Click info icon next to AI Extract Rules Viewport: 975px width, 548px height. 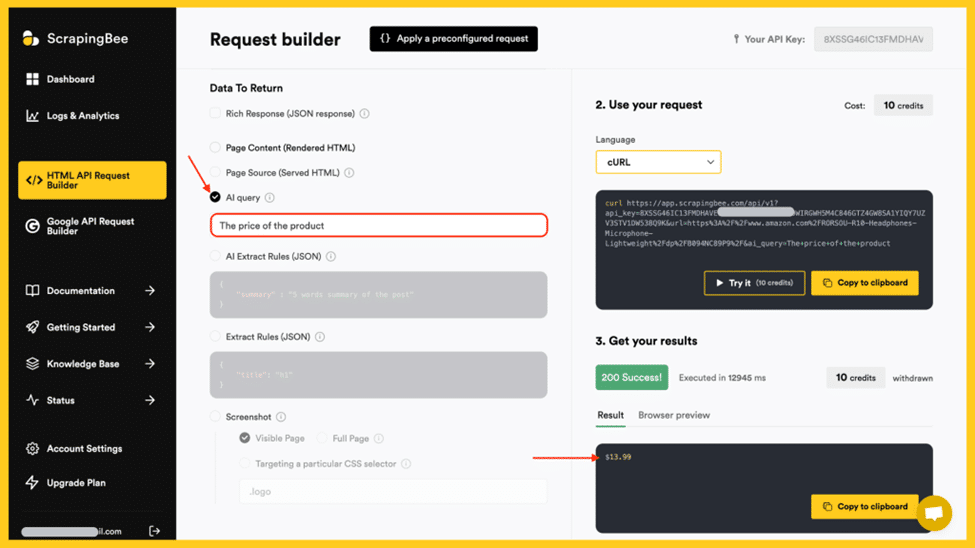click(x=331, y=256)
